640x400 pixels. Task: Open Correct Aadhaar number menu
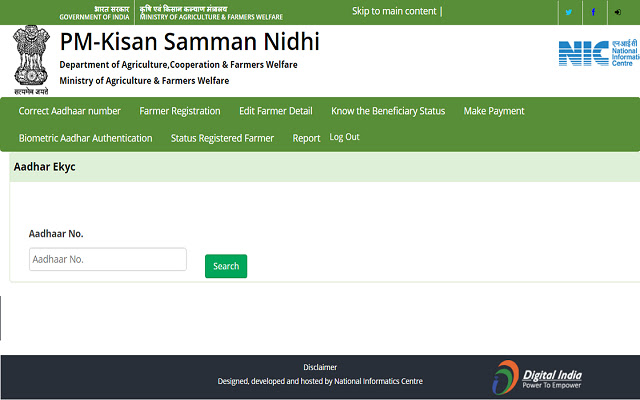[x=69, y=111]
